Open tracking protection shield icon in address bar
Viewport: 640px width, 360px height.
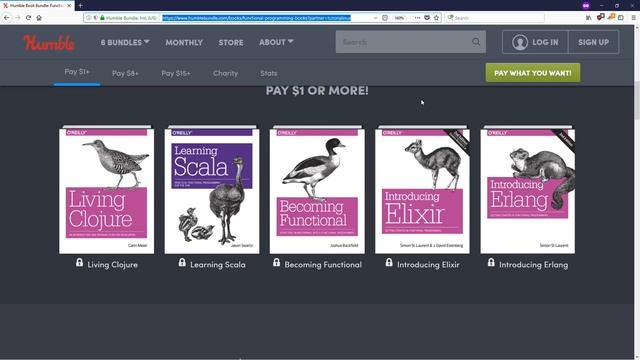click(x=96, y=18)
